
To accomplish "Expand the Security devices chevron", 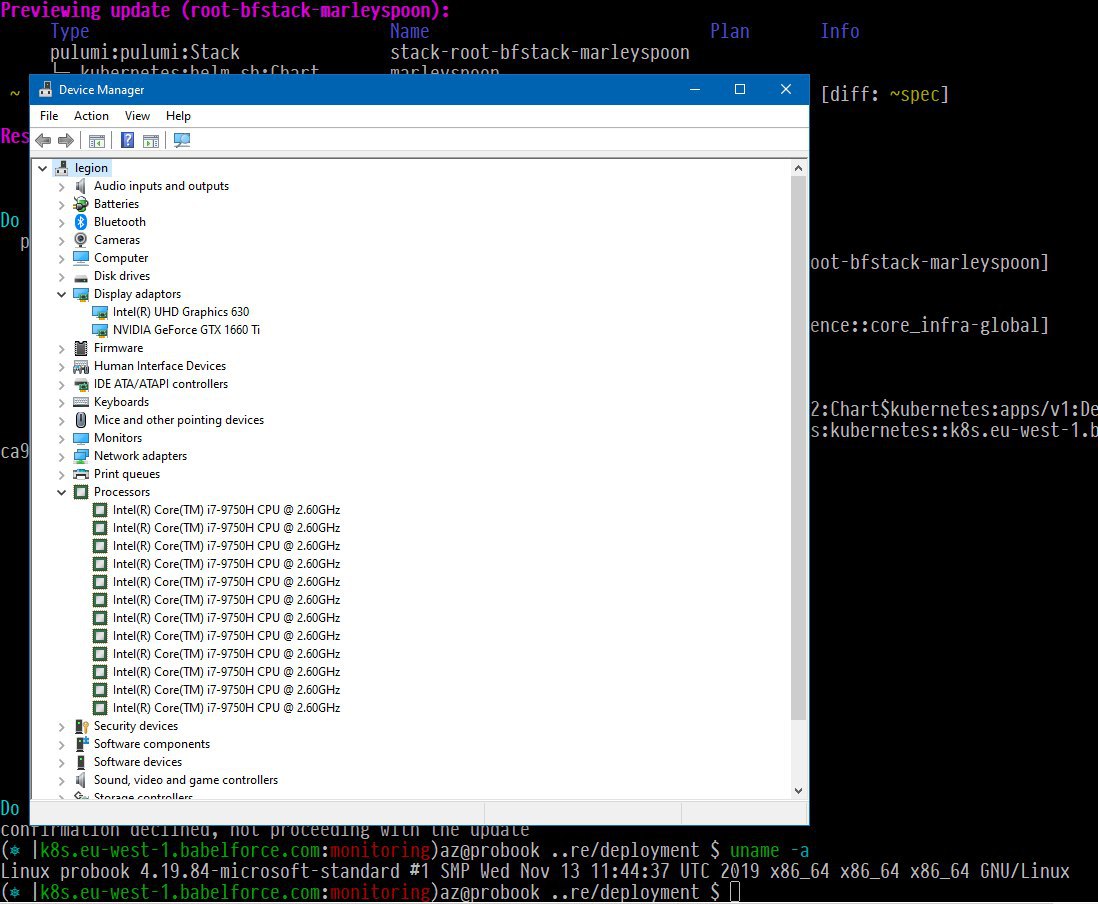I will 62,727.
